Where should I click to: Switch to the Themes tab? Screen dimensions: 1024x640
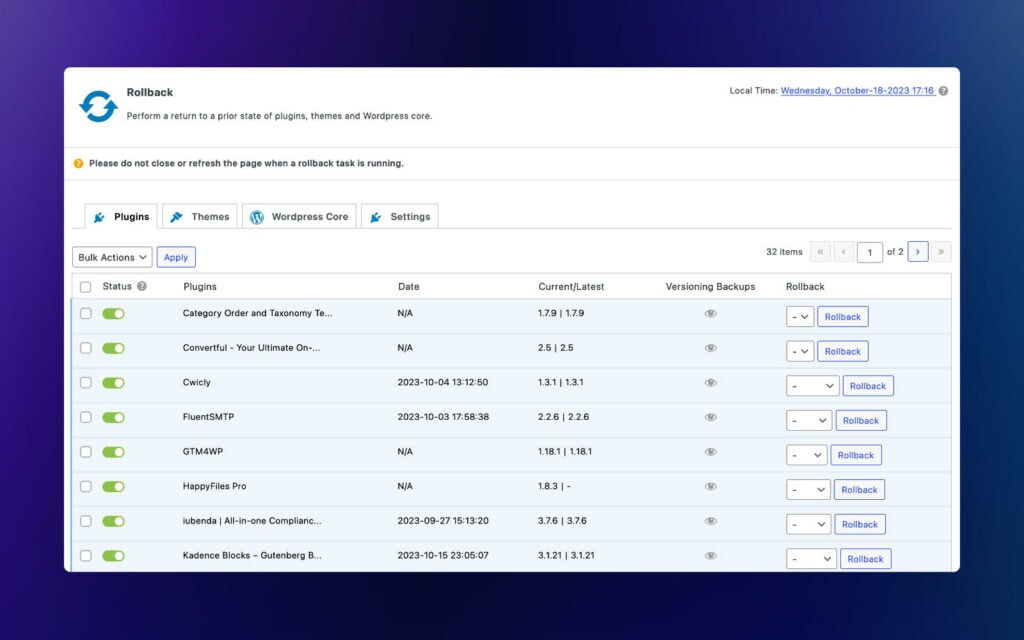pyautogui.click(x=199, y=216)
